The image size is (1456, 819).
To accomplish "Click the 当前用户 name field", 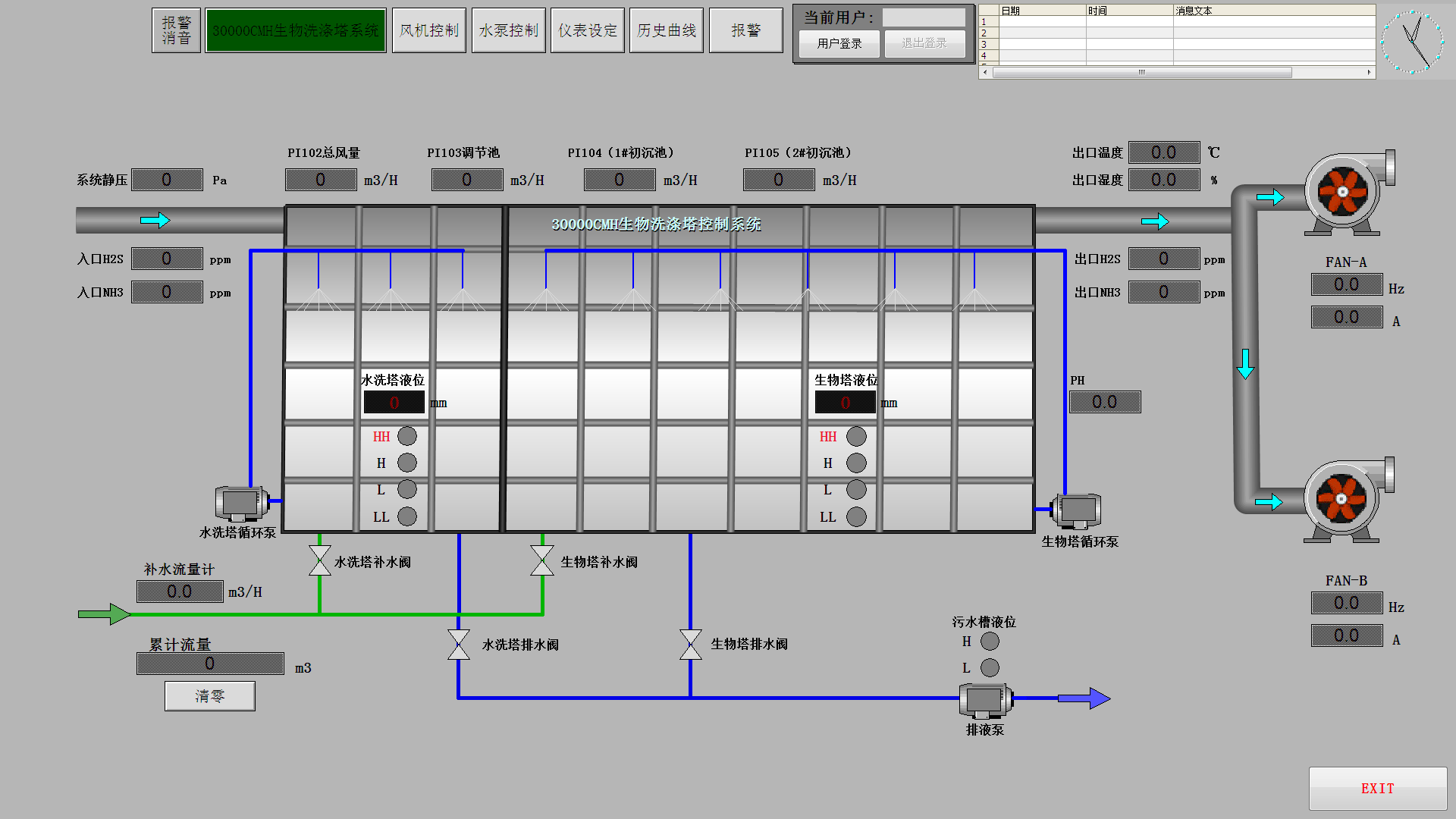I will 924,17.
